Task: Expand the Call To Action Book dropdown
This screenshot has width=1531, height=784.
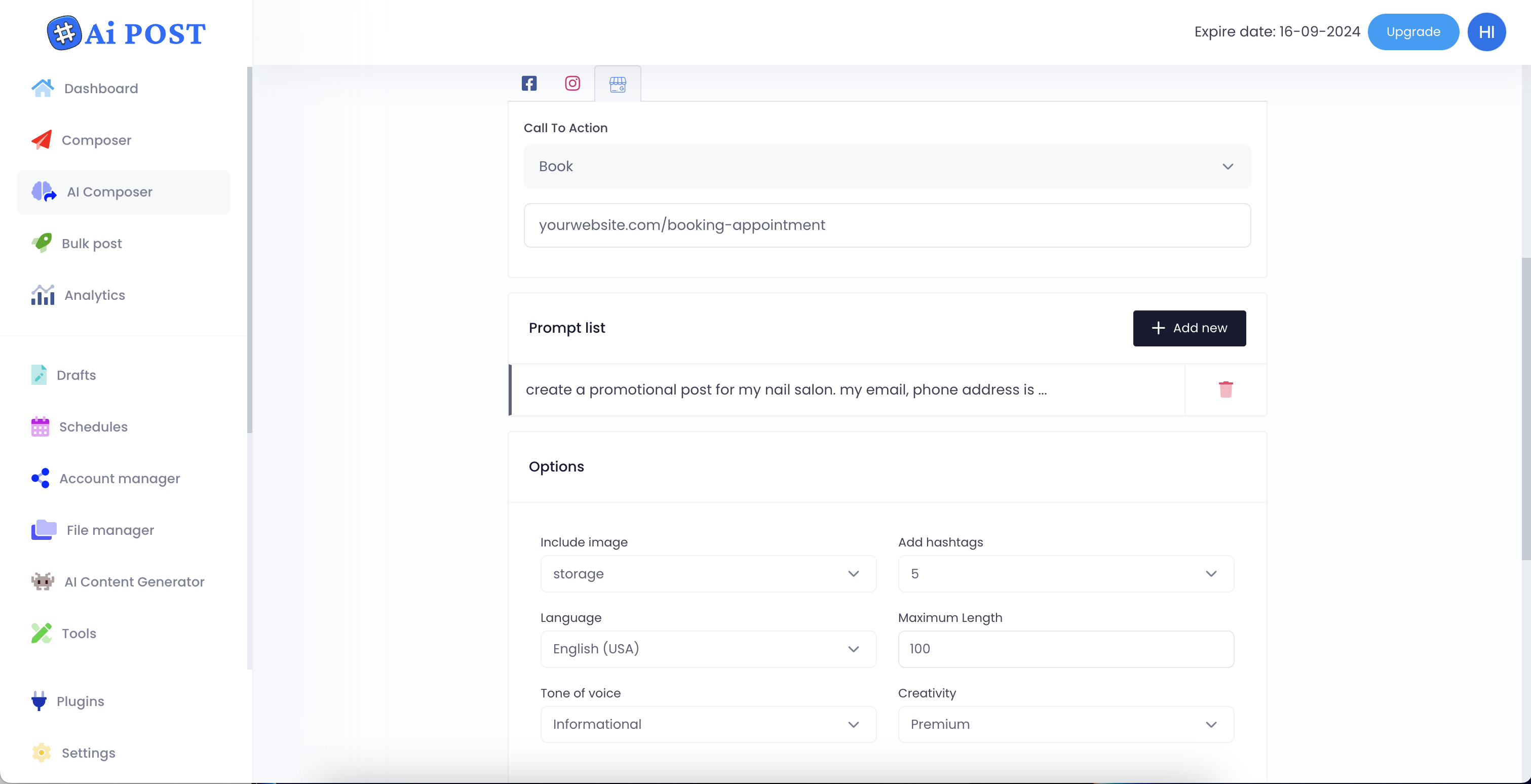Action: [x=887, y=166]
